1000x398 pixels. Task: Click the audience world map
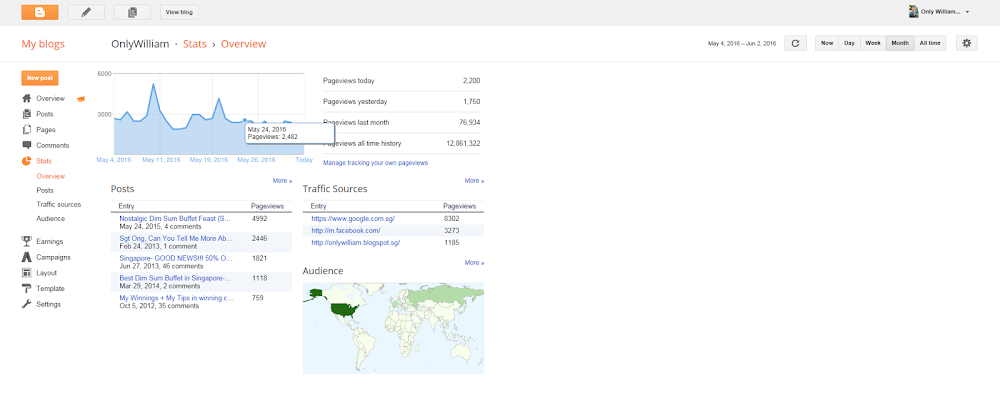(x=393, y=328)
